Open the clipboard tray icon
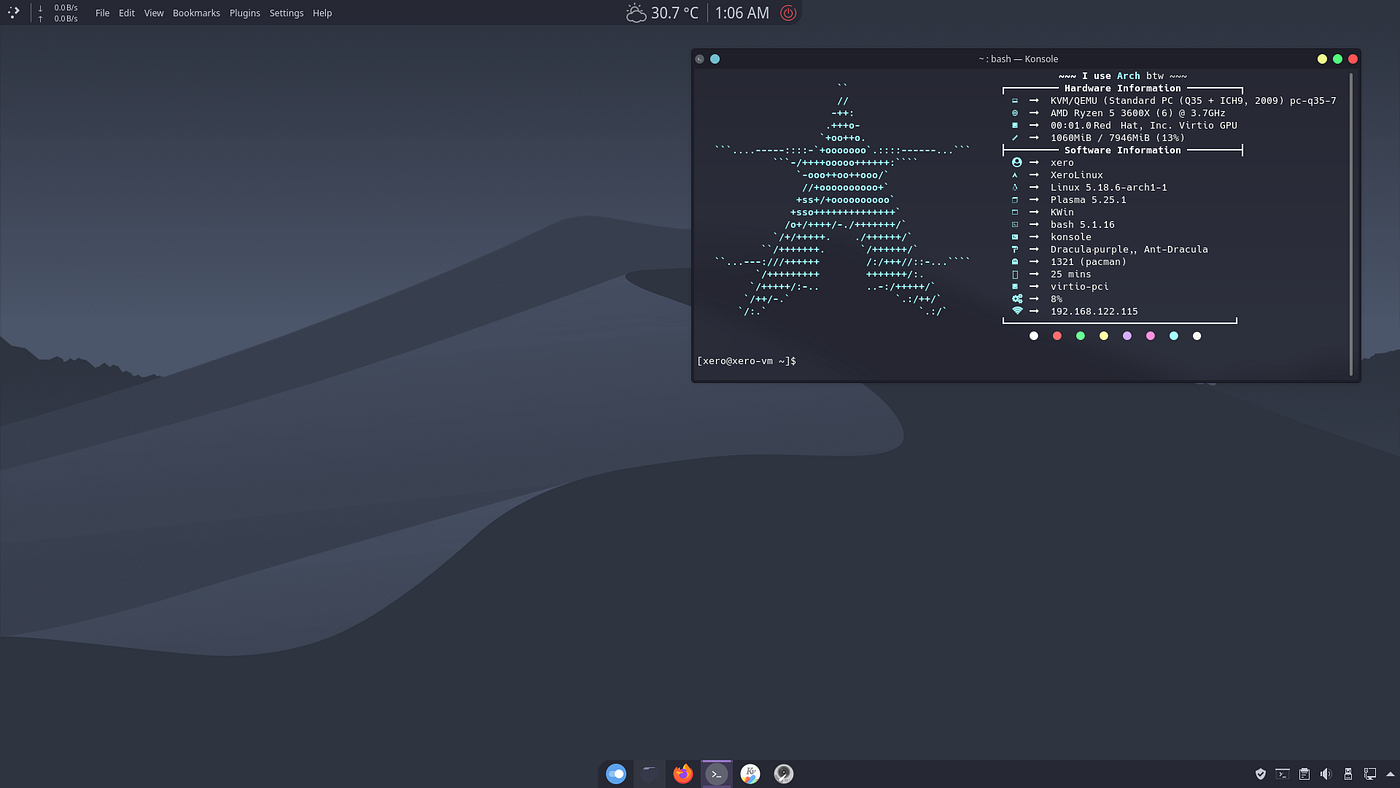The image size is (1400, 788). click(x=1305, y=774)
